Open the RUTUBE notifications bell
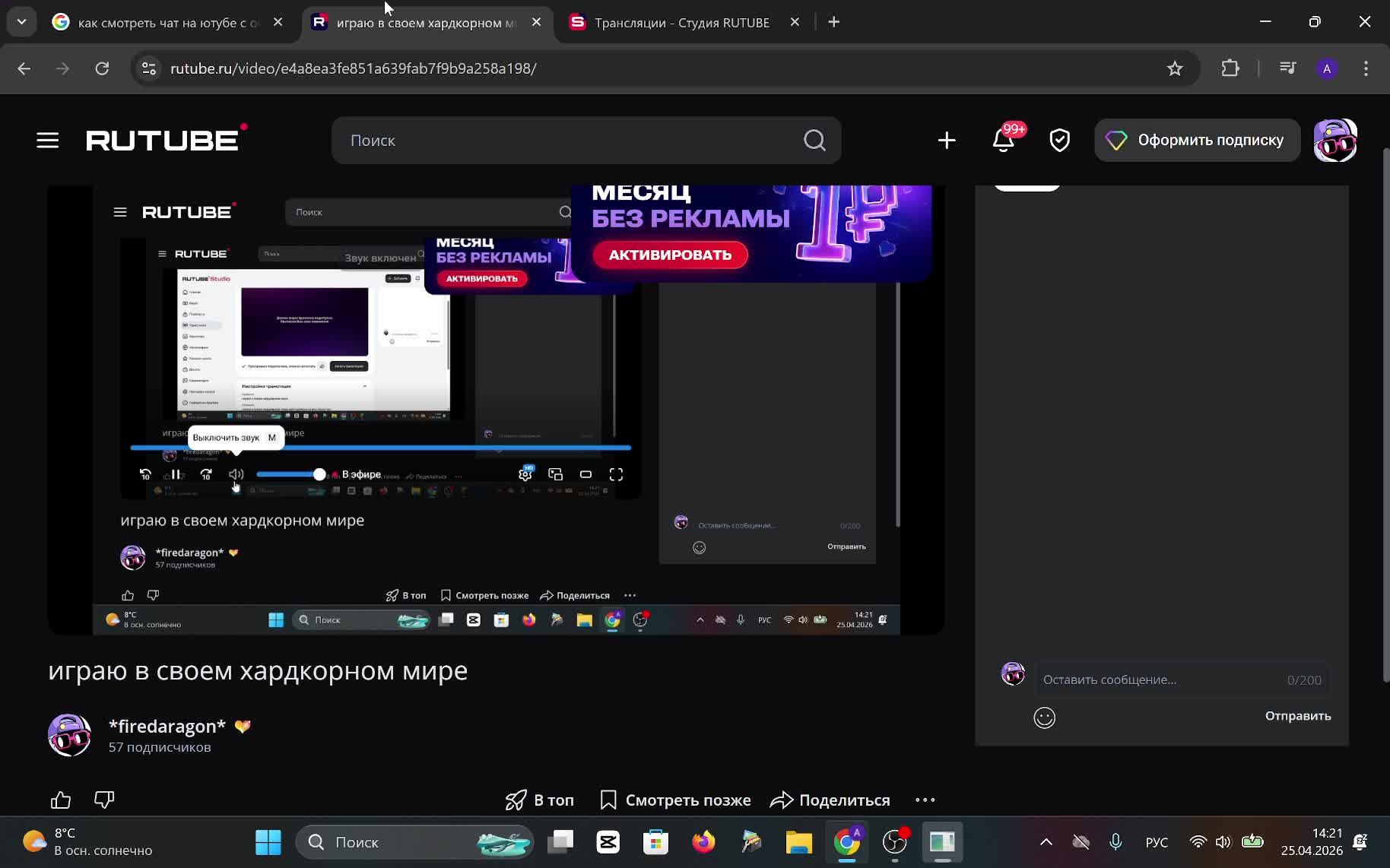This screenshot has height=868, width=1390. tap(1004, 141)
